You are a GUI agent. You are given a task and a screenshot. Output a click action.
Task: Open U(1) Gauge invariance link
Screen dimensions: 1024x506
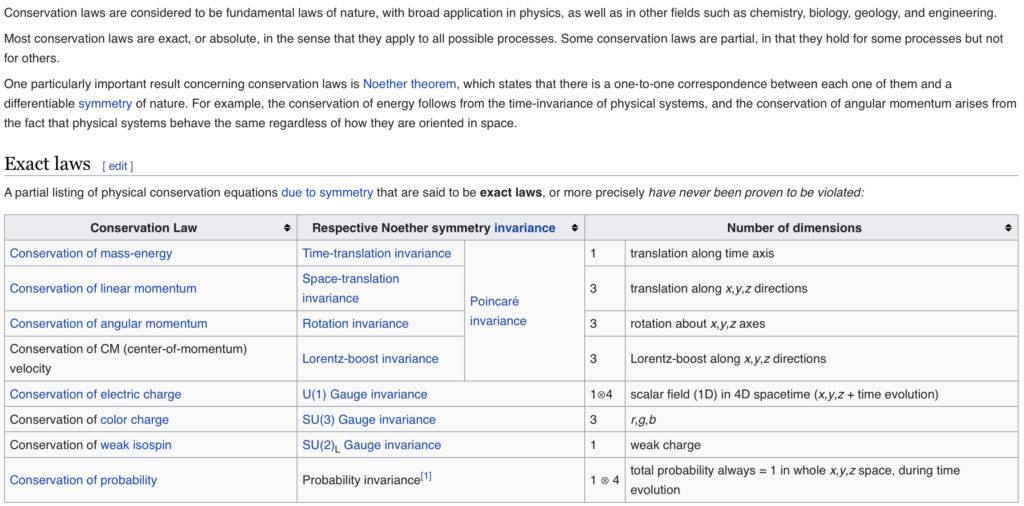click(364, 394)
